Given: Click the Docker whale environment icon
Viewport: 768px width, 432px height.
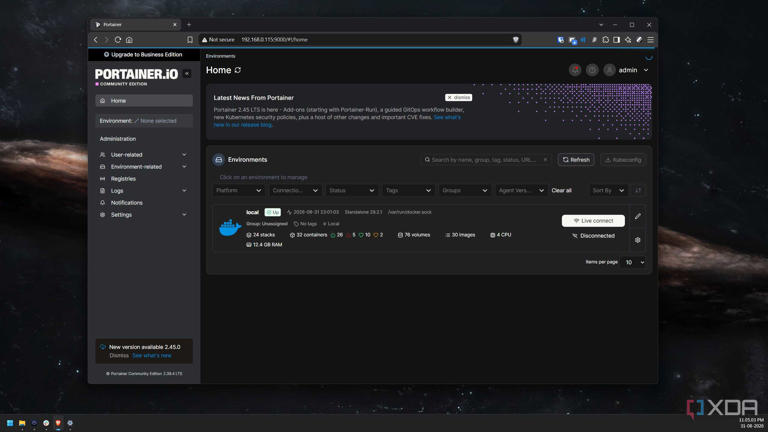Looking at the screenshot, I should 230,227.
